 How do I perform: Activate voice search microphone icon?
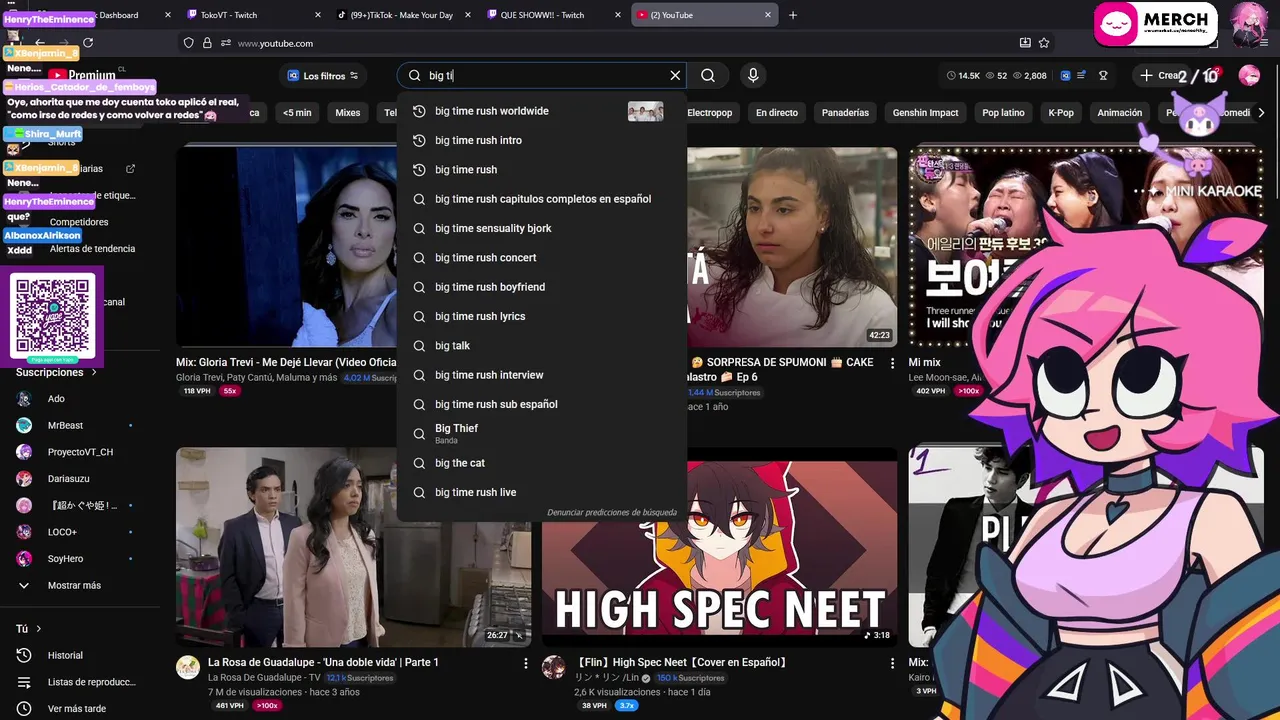tap(753, 75)
